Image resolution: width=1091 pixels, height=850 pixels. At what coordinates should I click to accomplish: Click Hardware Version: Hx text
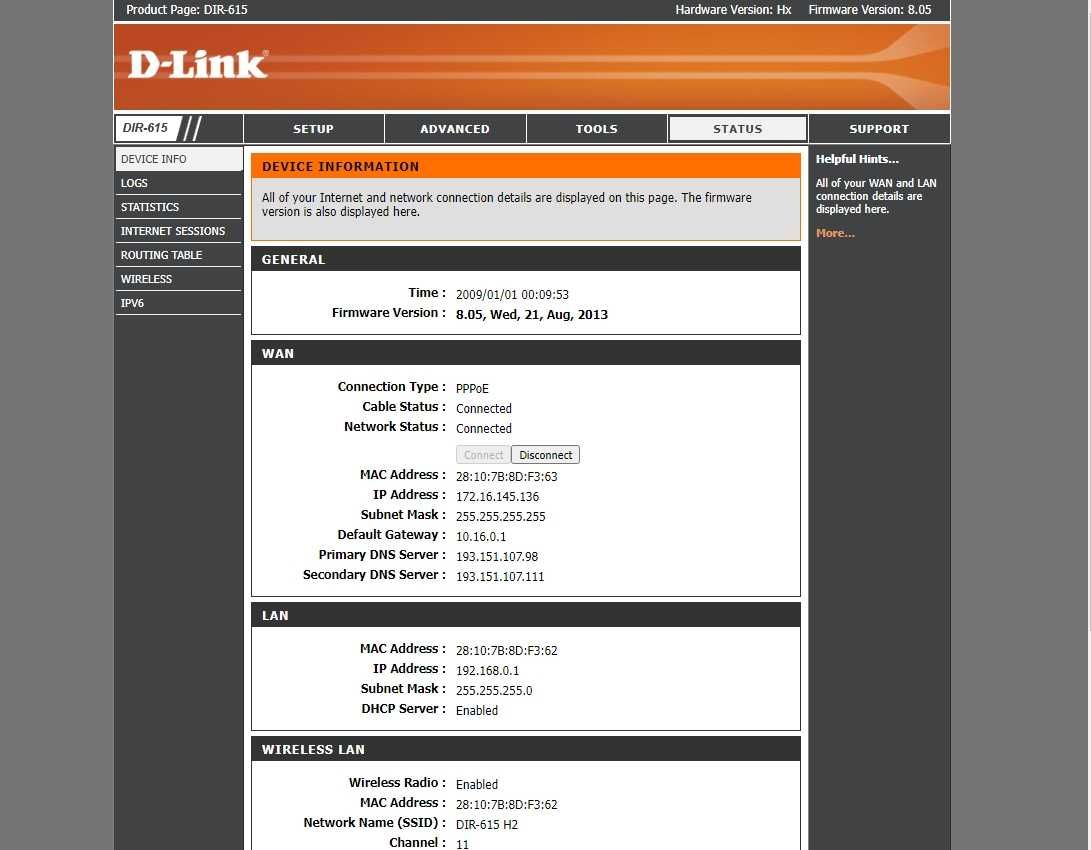pos(733,10)
